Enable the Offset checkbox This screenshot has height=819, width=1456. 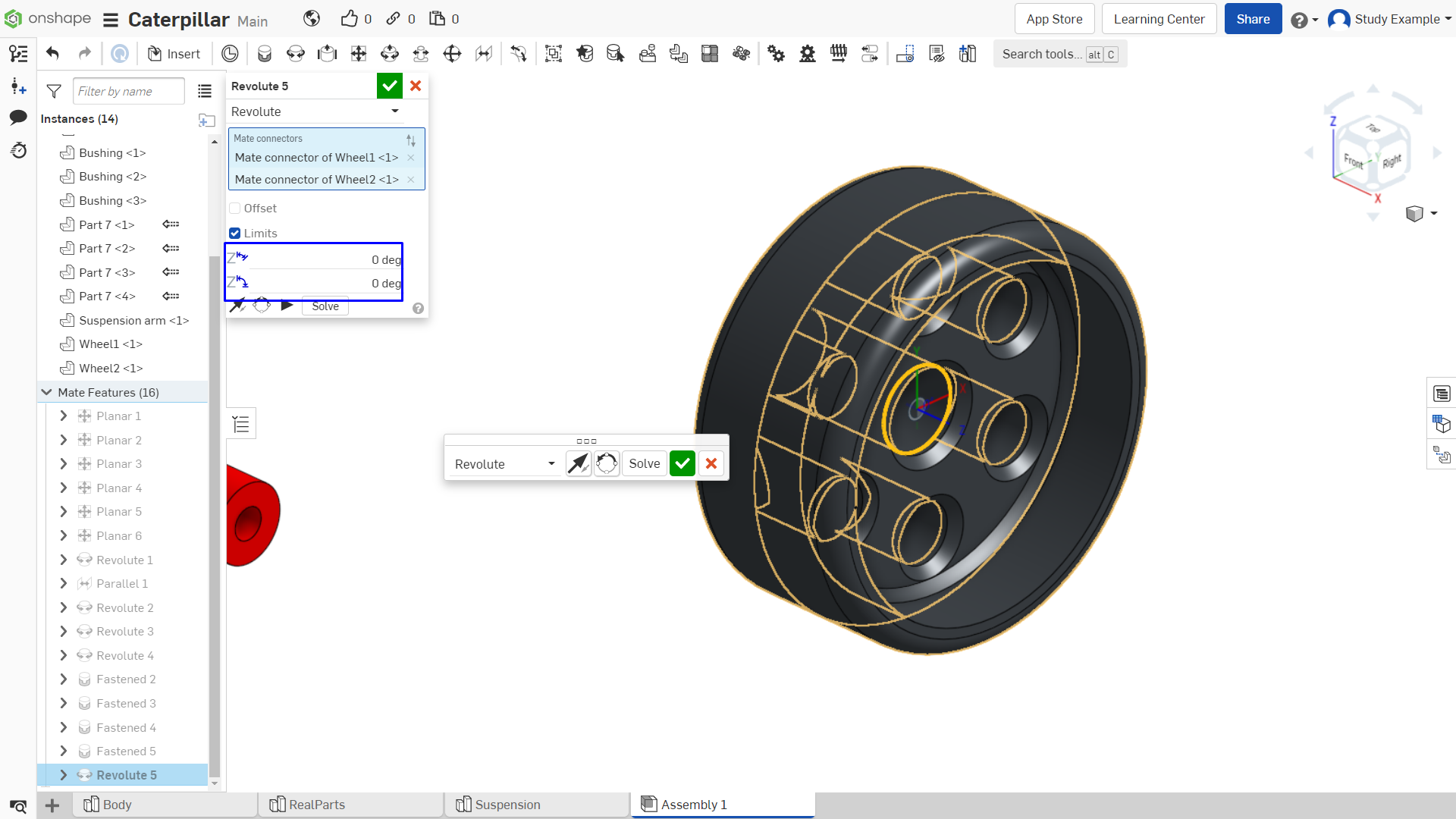[x=235, y=209]
